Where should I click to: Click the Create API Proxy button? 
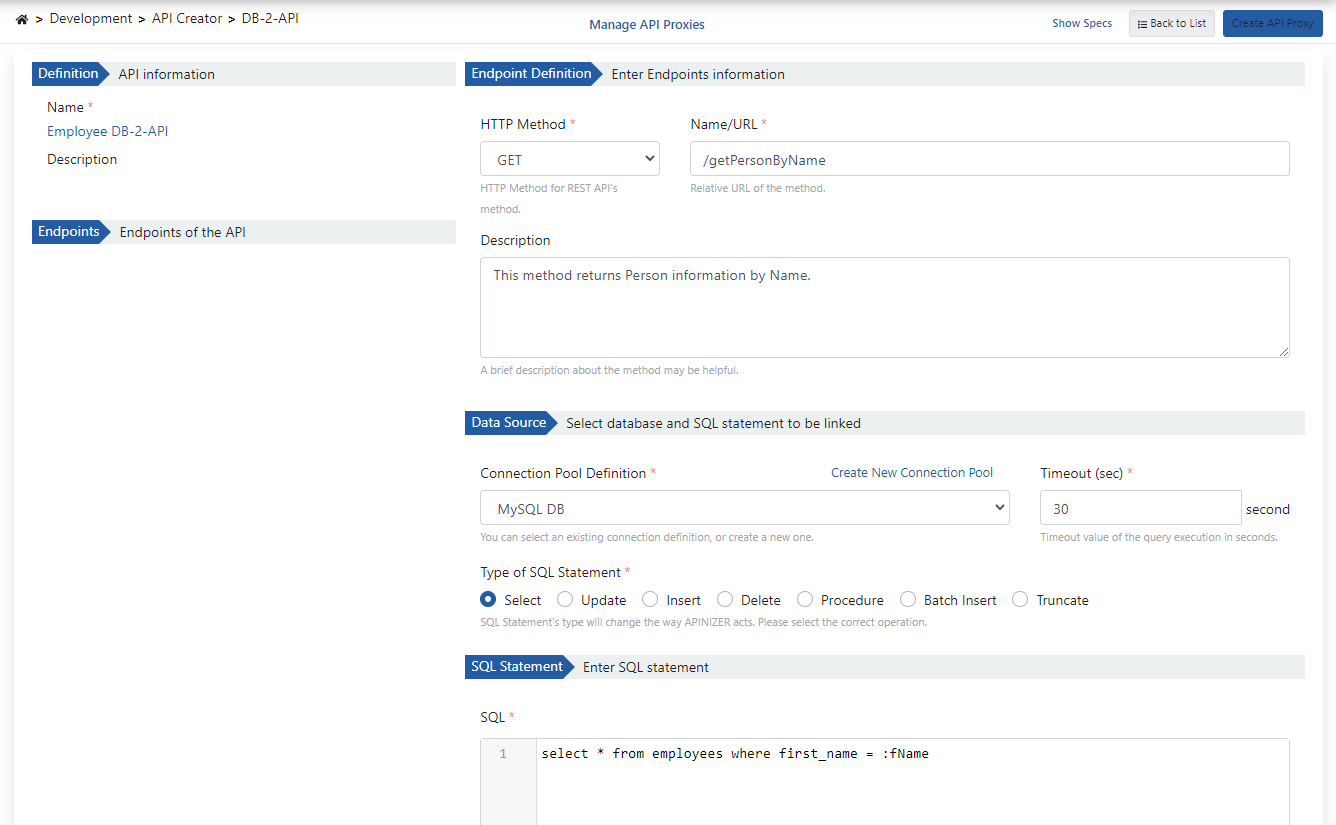(x=1272, y=24)
